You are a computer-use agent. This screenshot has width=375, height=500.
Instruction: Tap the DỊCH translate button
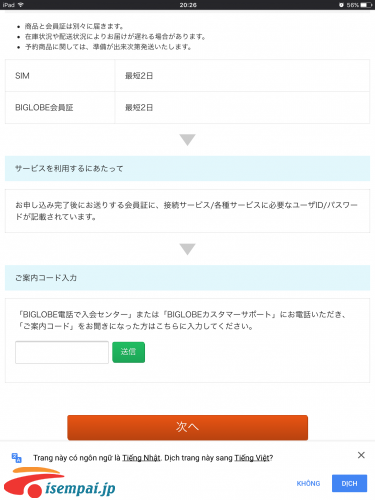click(349, 483)
